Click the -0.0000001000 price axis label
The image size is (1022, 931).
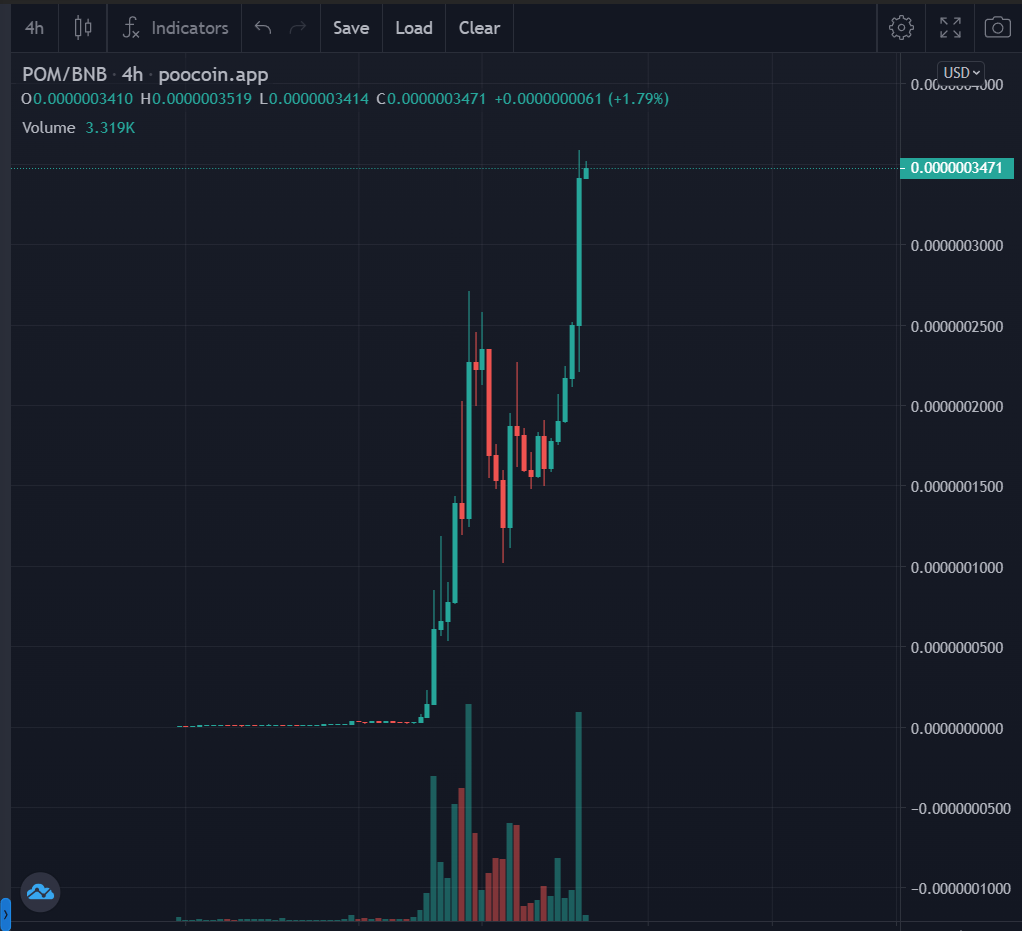click(961, 889)
